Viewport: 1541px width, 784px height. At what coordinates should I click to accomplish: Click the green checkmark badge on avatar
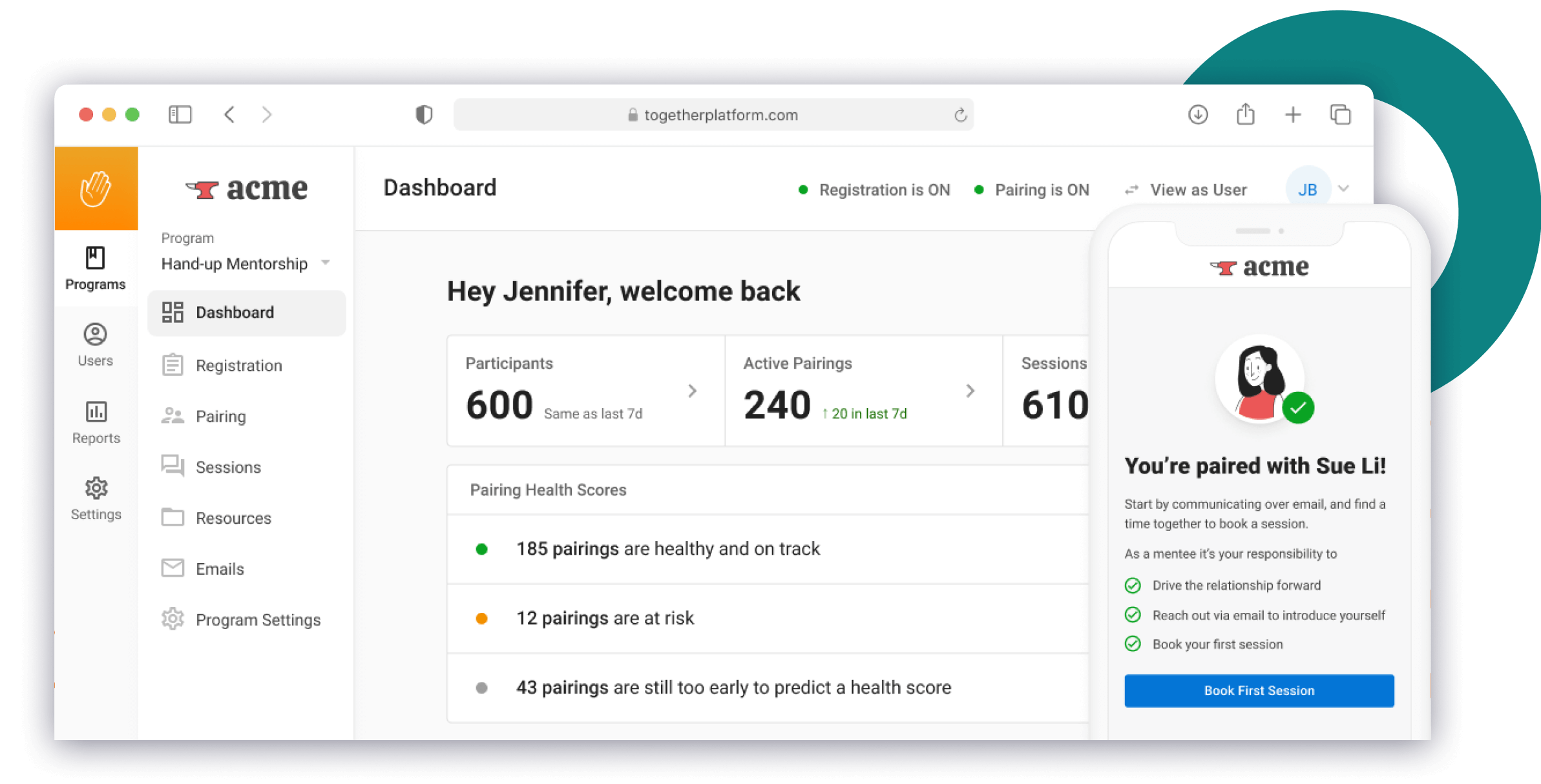click(1298, 408)
